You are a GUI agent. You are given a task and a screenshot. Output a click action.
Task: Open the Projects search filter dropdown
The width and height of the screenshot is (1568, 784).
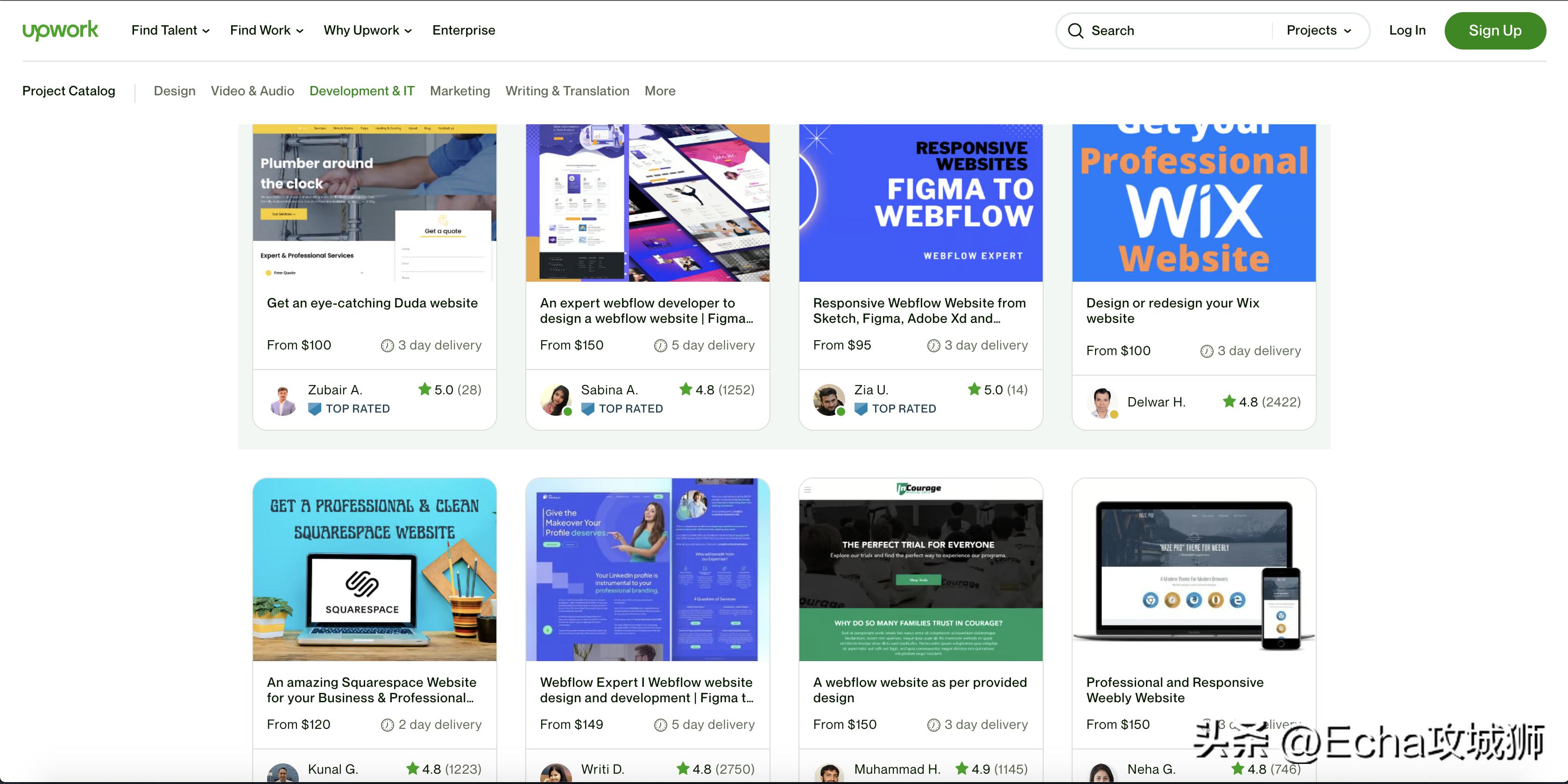(1319, 30)
